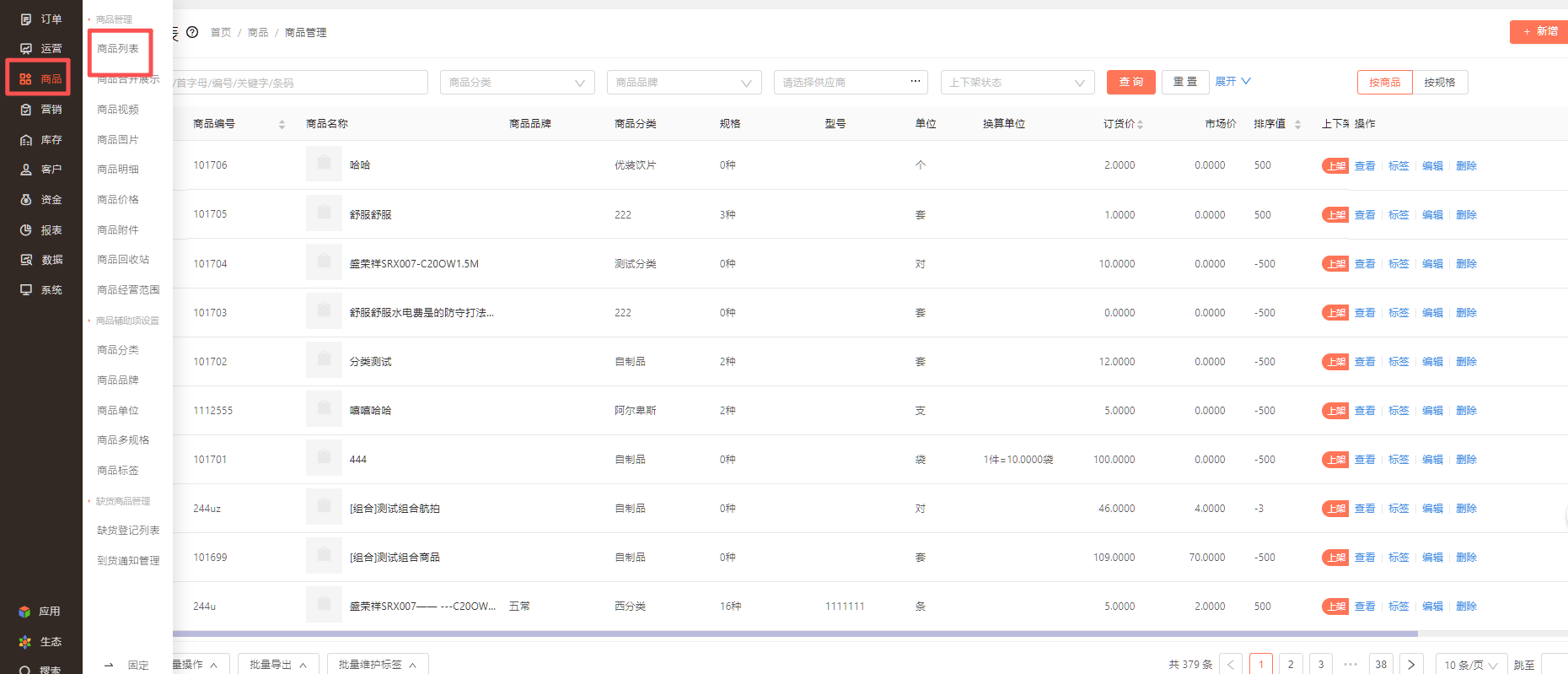
Task: Go to page 2
Action: [x=1291, y=665]
